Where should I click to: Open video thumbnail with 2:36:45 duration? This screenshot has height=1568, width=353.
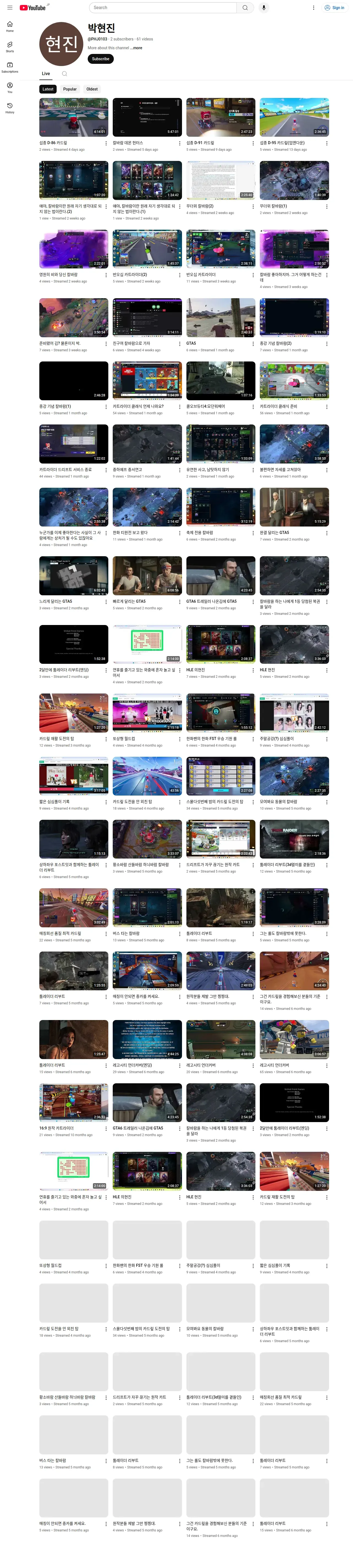tap(294, 117)
